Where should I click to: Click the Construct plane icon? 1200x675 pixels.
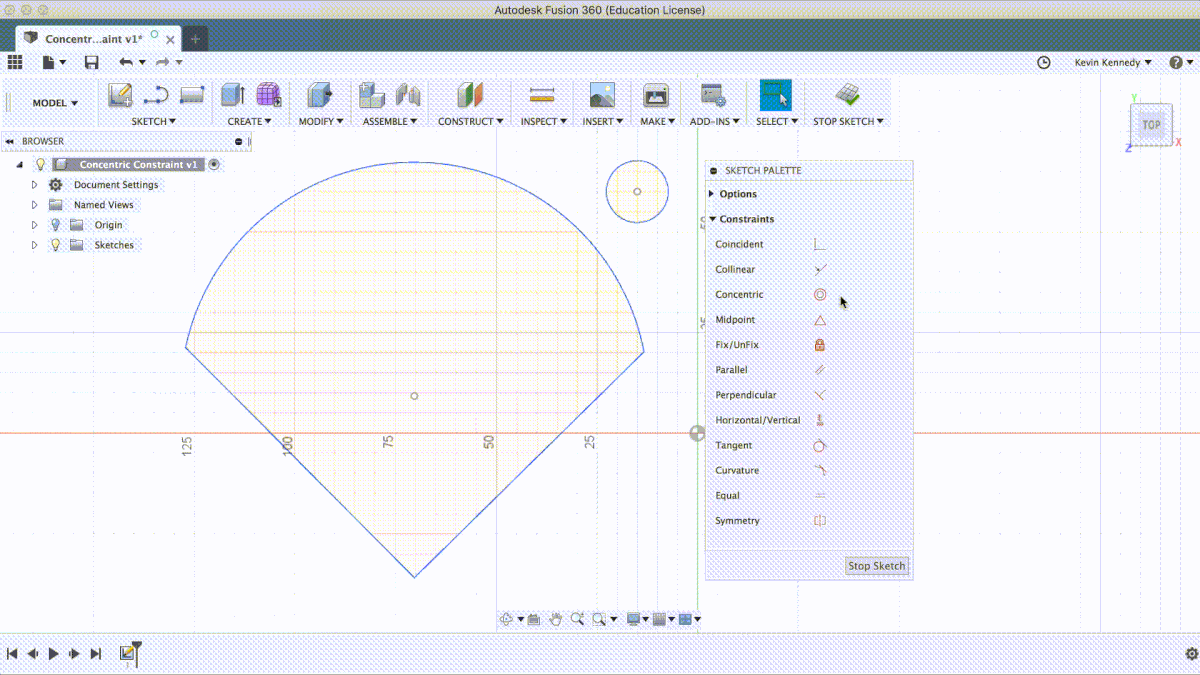[x=470, y=96]
